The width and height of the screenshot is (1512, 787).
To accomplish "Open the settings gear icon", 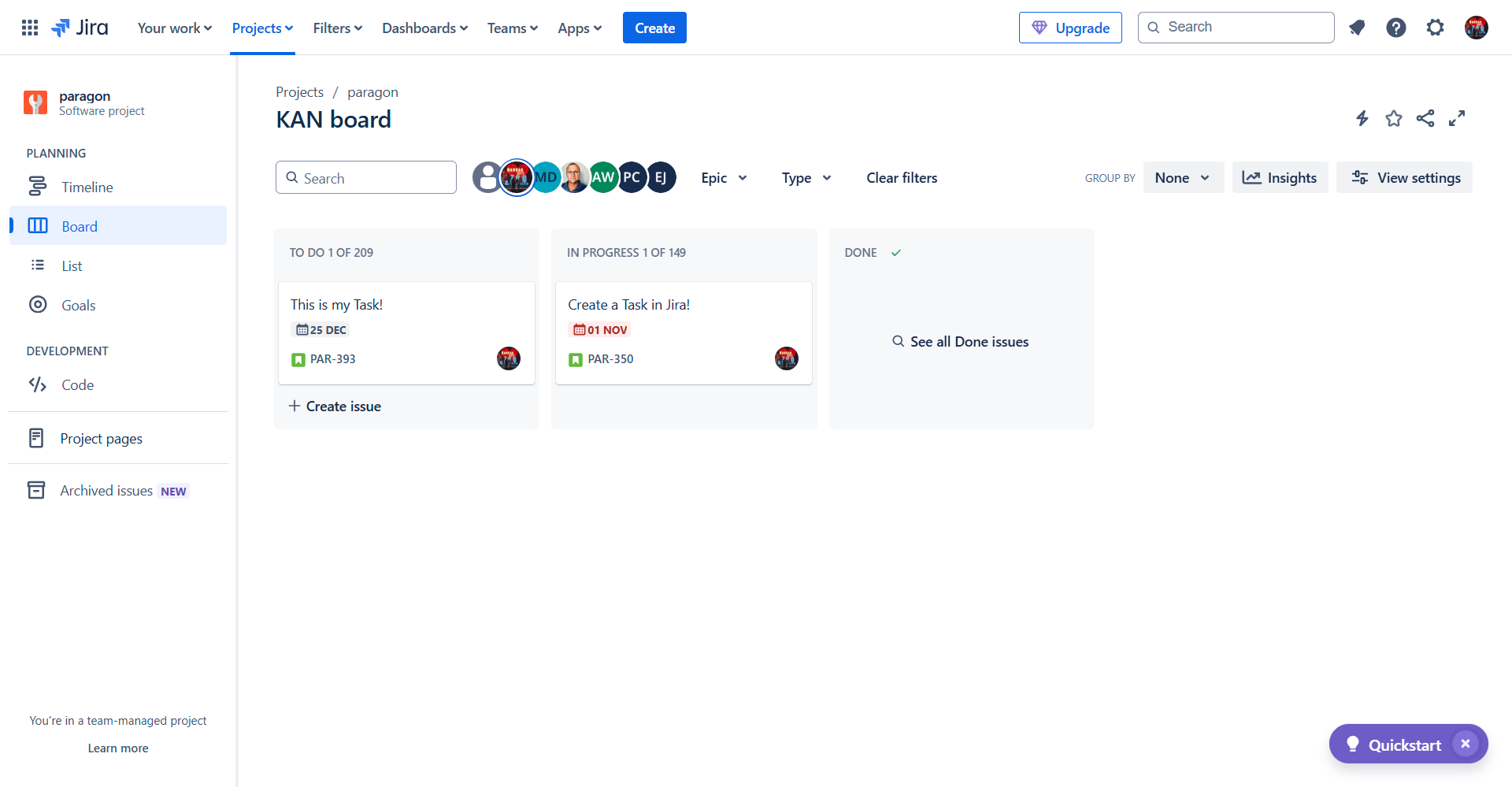I will coord(1436,28).
